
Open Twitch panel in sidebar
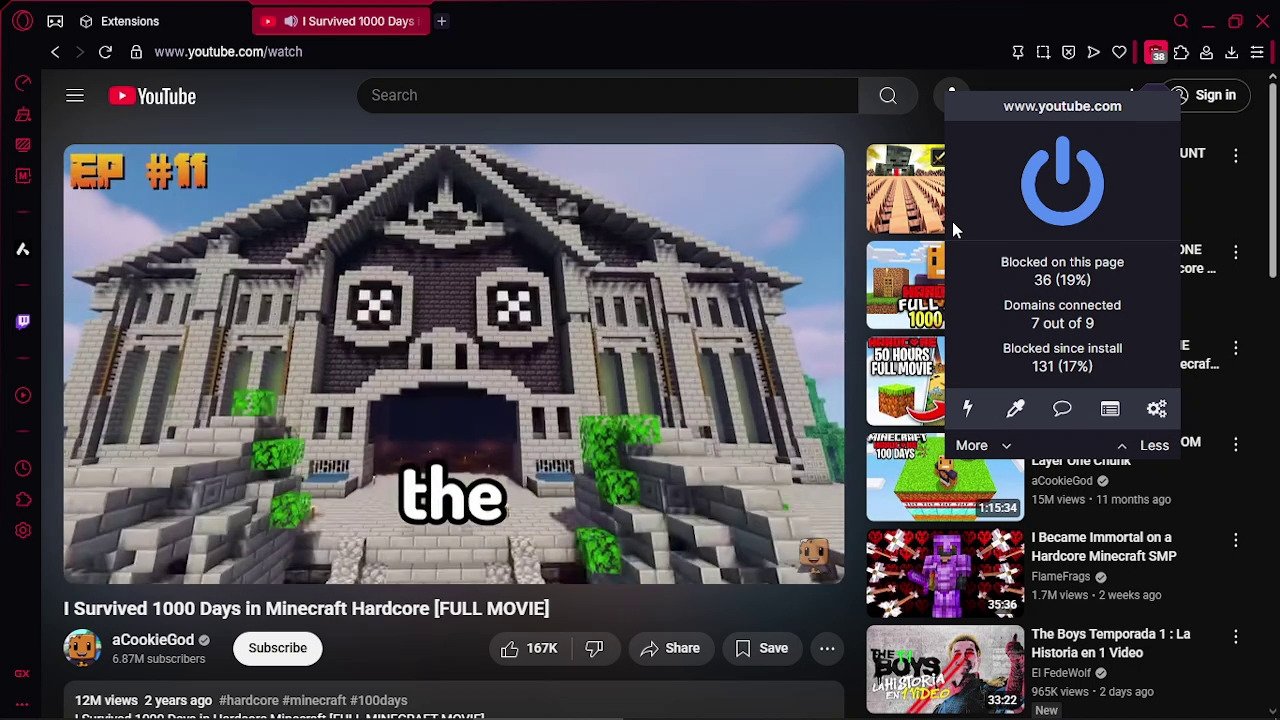point(23,322)
